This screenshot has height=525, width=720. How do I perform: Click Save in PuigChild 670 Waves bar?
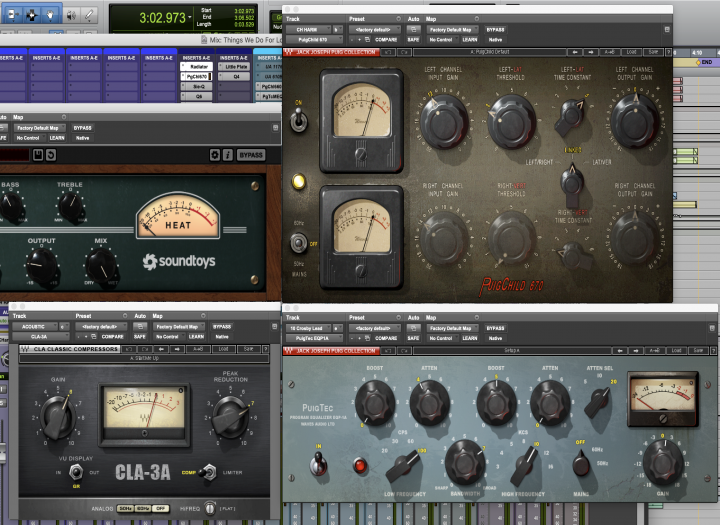pyautogui.click(x=653, y=52)
